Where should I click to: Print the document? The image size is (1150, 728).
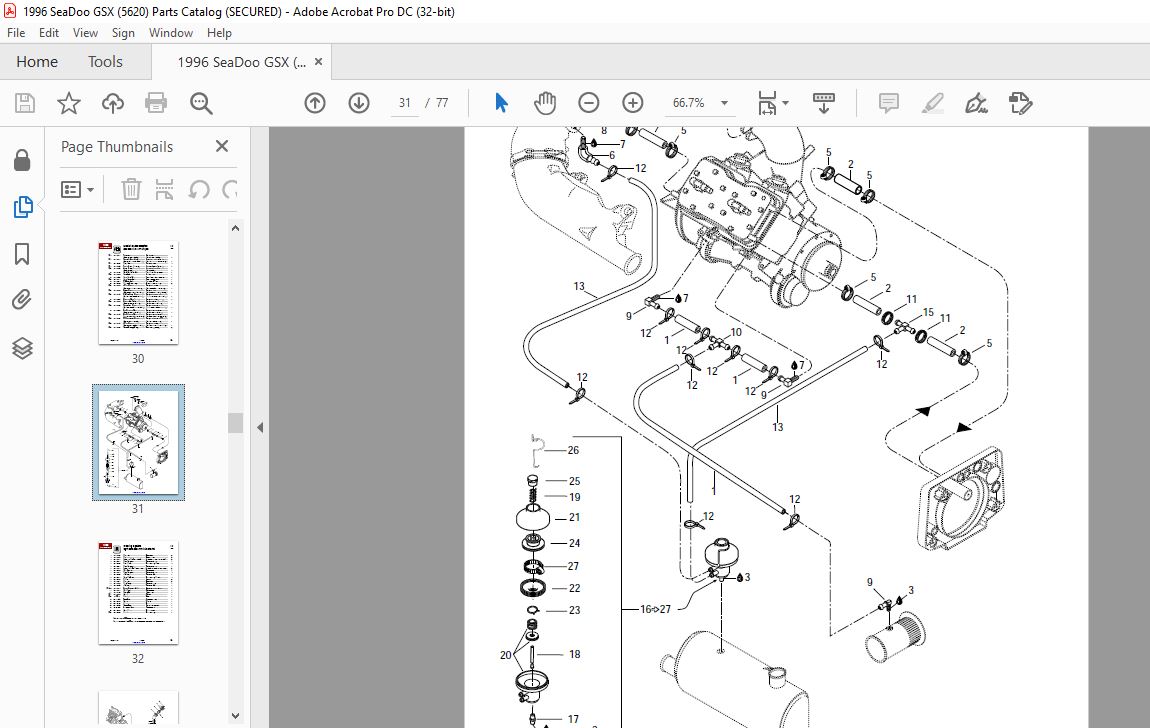156,103
